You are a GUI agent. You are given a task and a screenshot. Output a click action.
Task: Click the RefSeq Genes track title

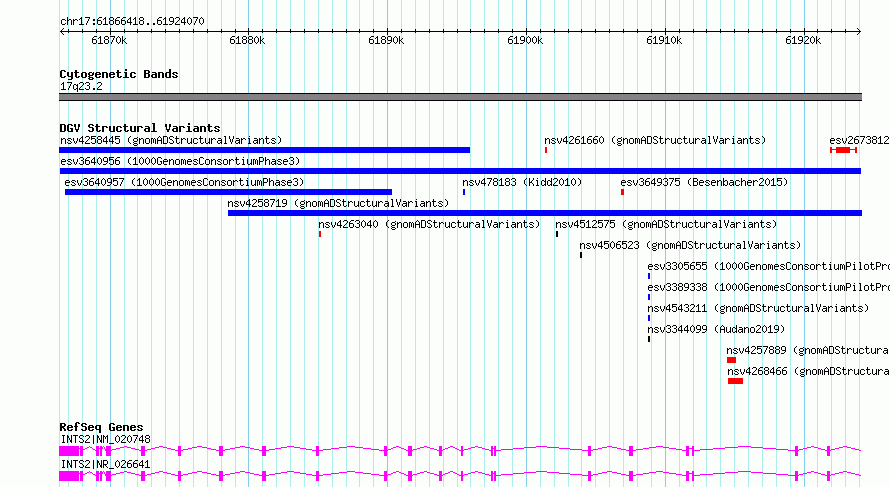pos(101,427)
